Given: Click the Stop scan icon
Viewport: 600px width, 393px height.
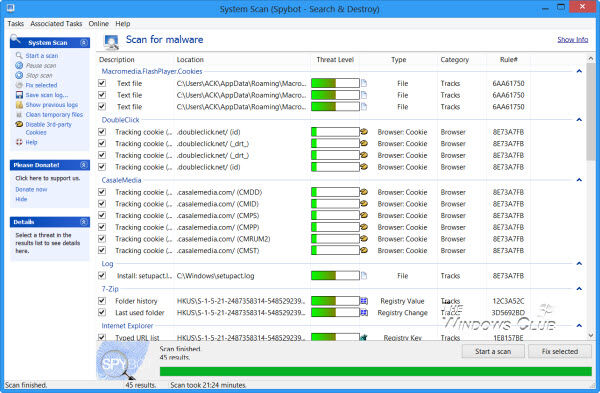Looking at the screenshot, I should point(19,75).
